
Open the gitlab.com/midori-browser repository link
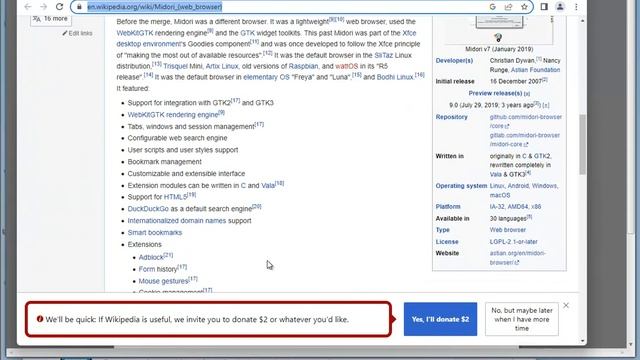(524, 140)
